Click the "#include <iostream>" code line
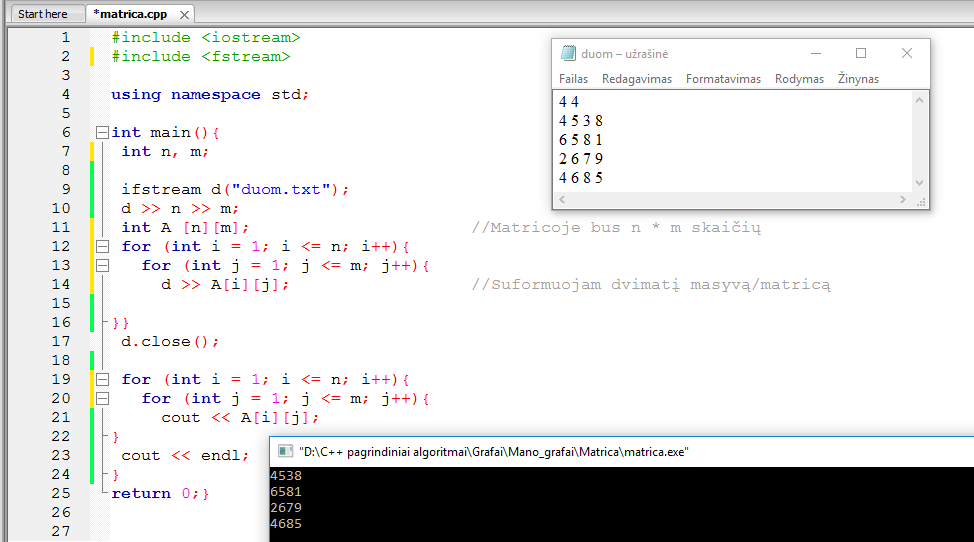The height and width of the screenshot is (542, 974). [206, 37]
